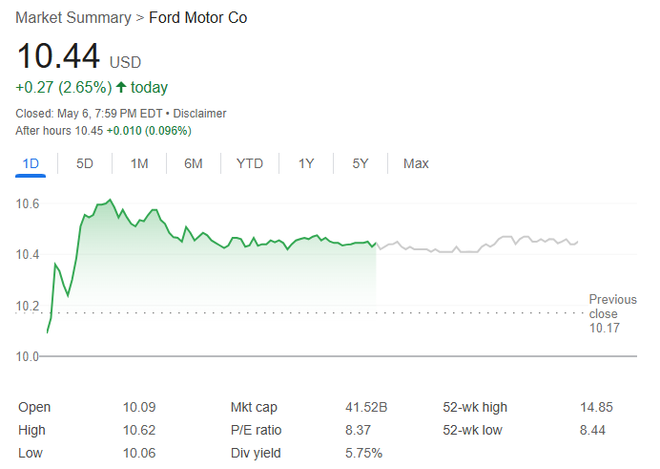
Task: Select the 1D time range tab
Action: (x=30, y=163)
